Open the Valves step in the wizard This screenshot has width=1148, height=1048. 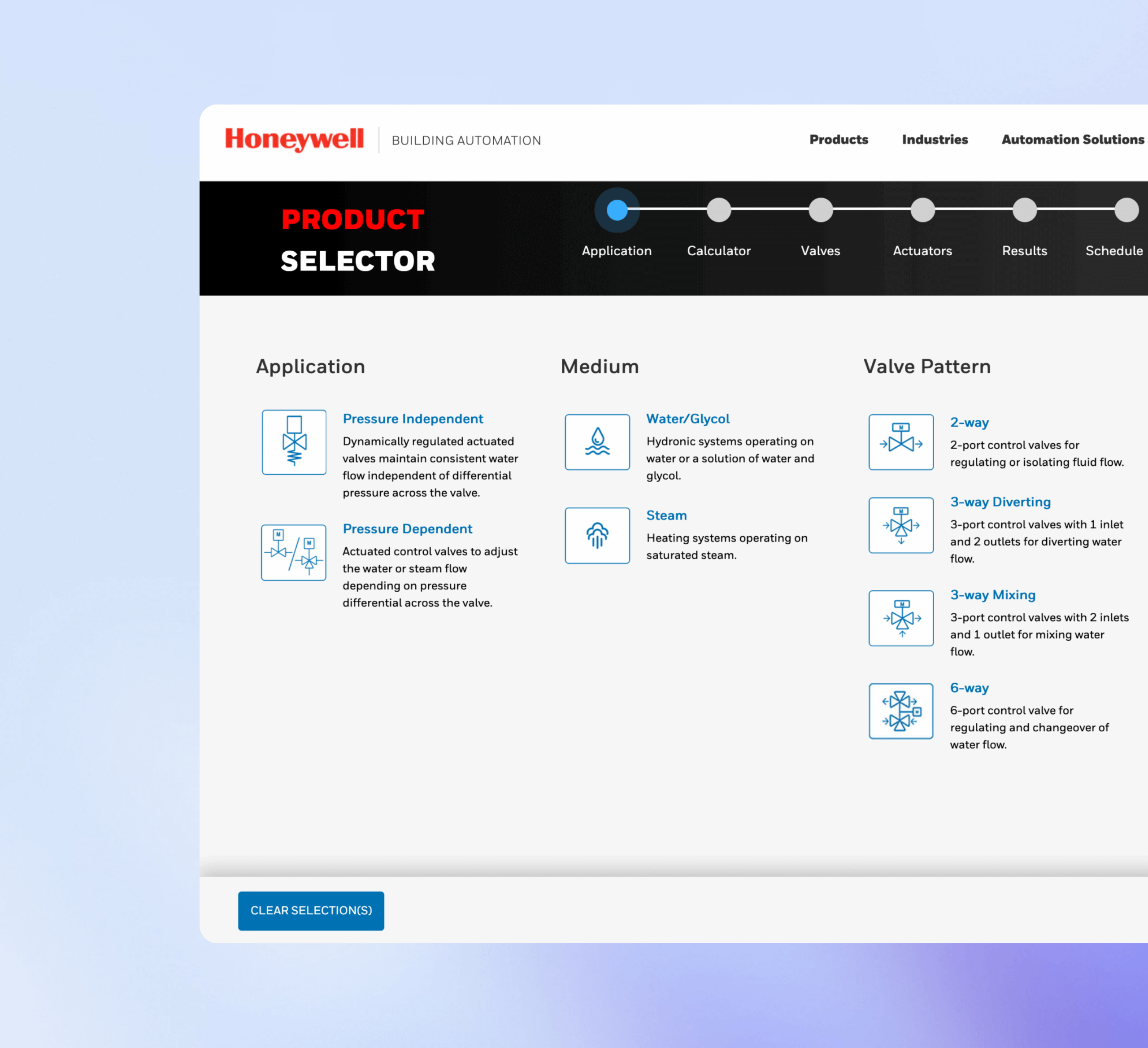[820, 210]
